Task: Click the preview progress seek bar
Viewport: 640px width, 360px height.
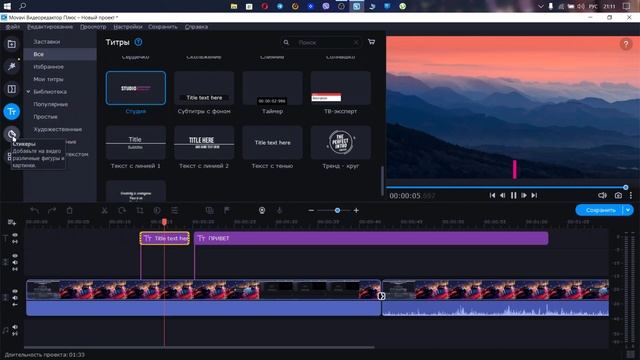Action: click(506, 187)
